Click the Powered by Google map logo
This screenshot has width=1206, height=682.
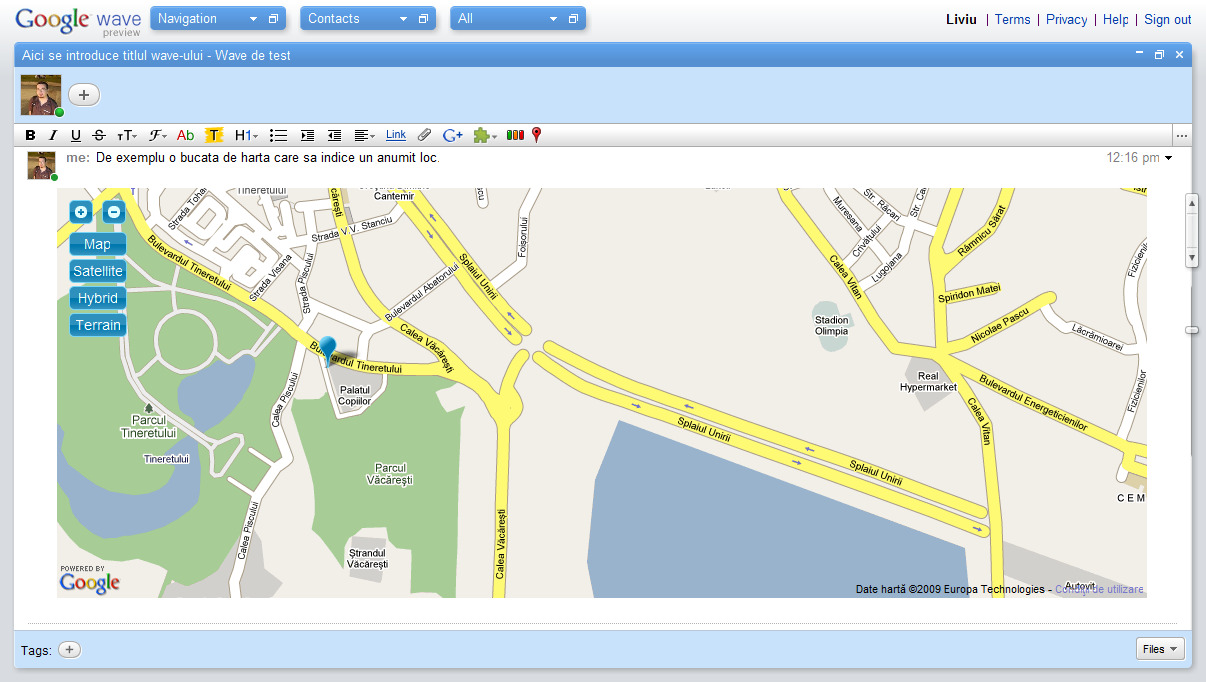point(90,579)
